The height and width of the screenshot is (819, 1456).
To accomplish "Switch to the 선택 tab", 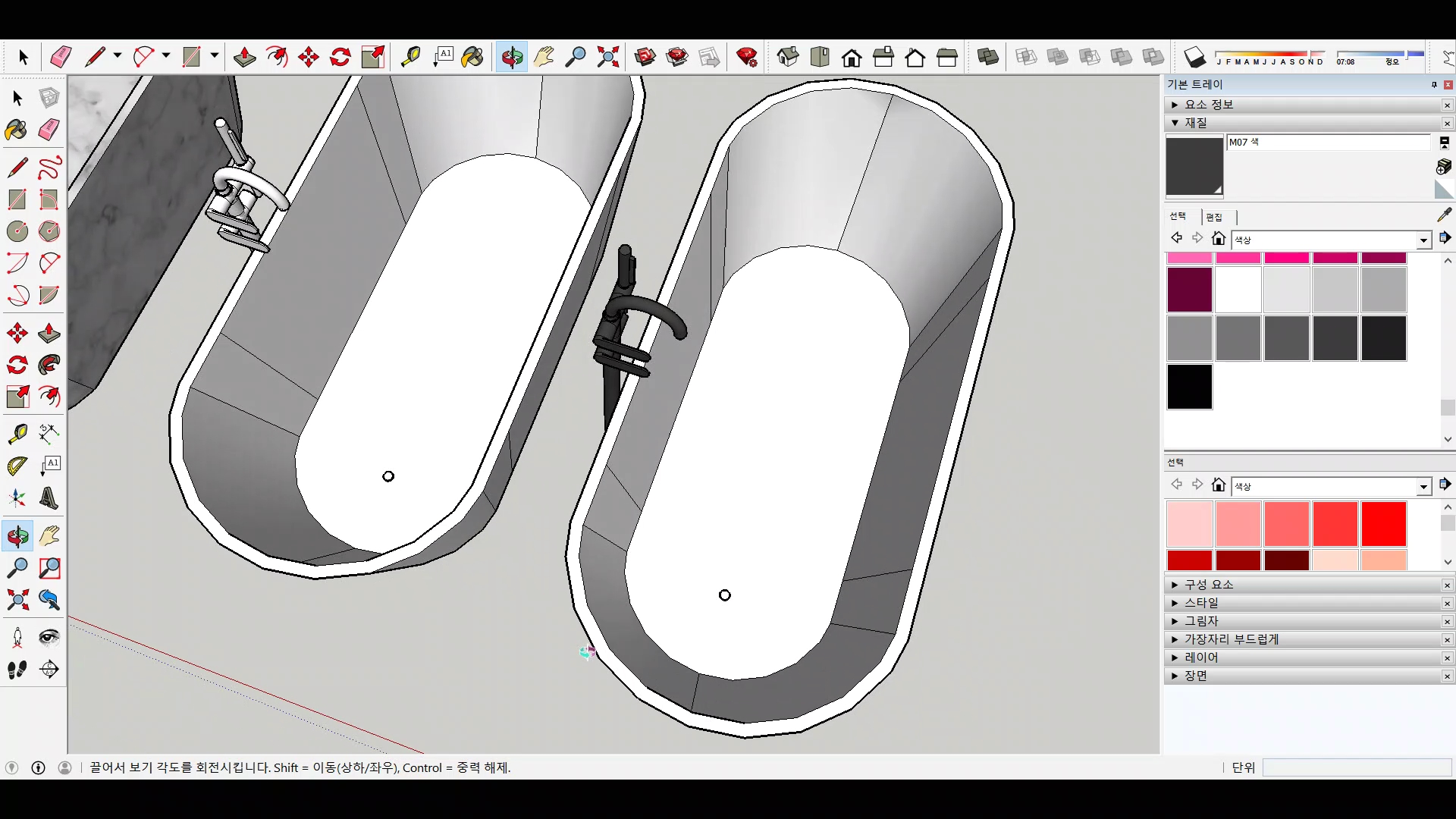I will [x=1178, y=217].
